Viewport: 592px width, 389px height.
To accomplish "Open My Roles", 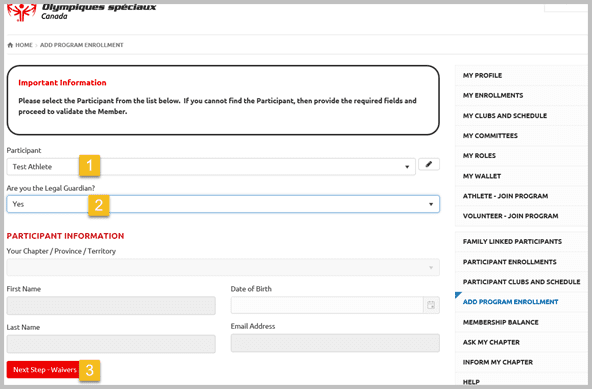I will pyautogui.click(x=521, y=156).
